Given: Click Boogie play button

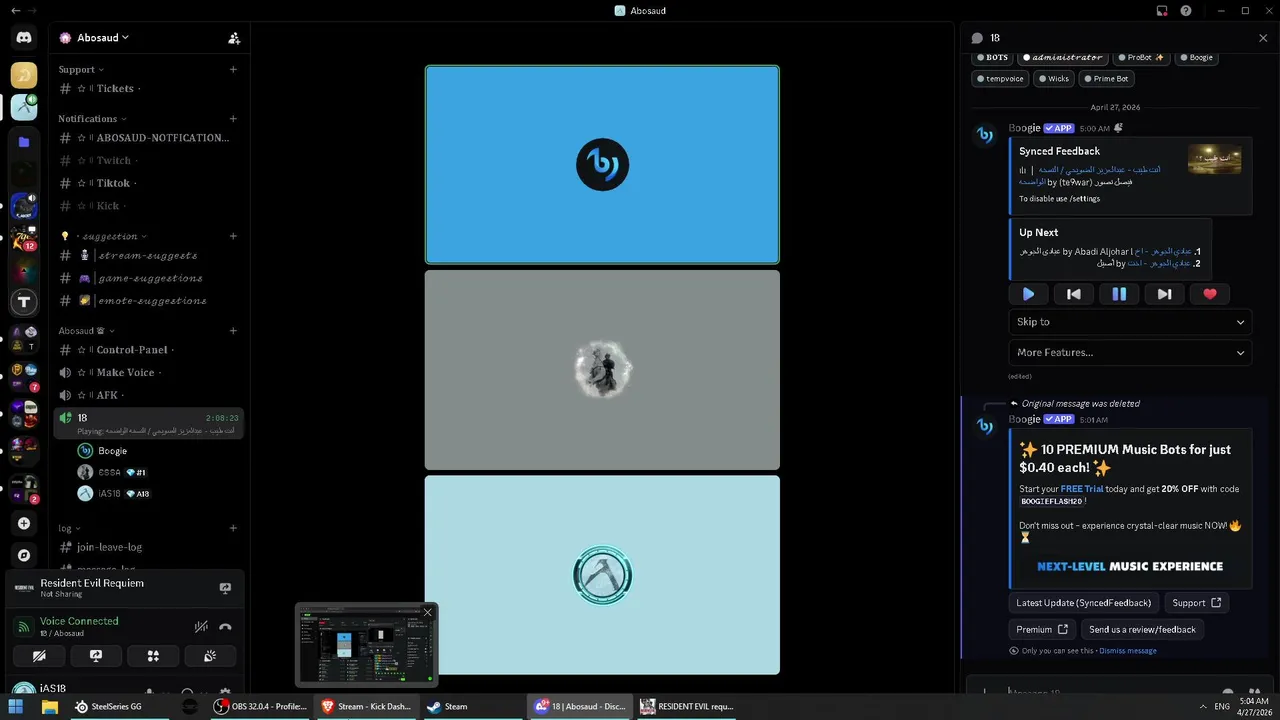Looking at the screenshot, I should click(x=1028, y=294).
